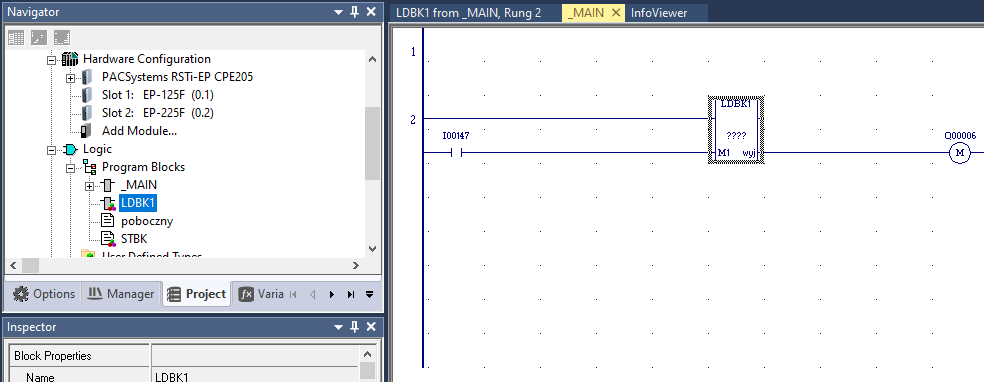Select the STBK block in the tree

(x=135, y=239)
